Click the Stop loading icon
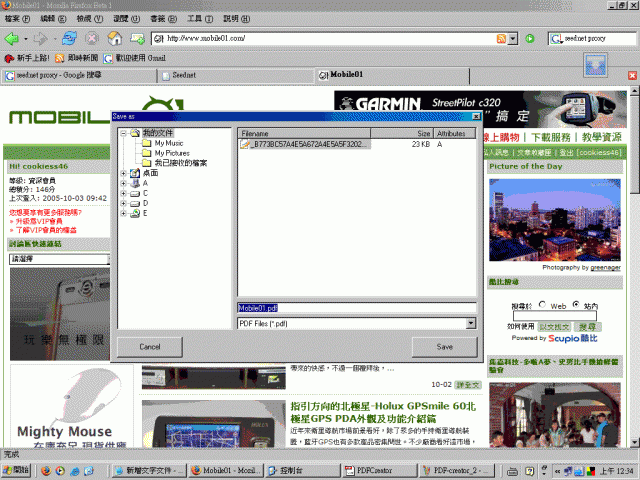640x480 pixels. [92, 38]
